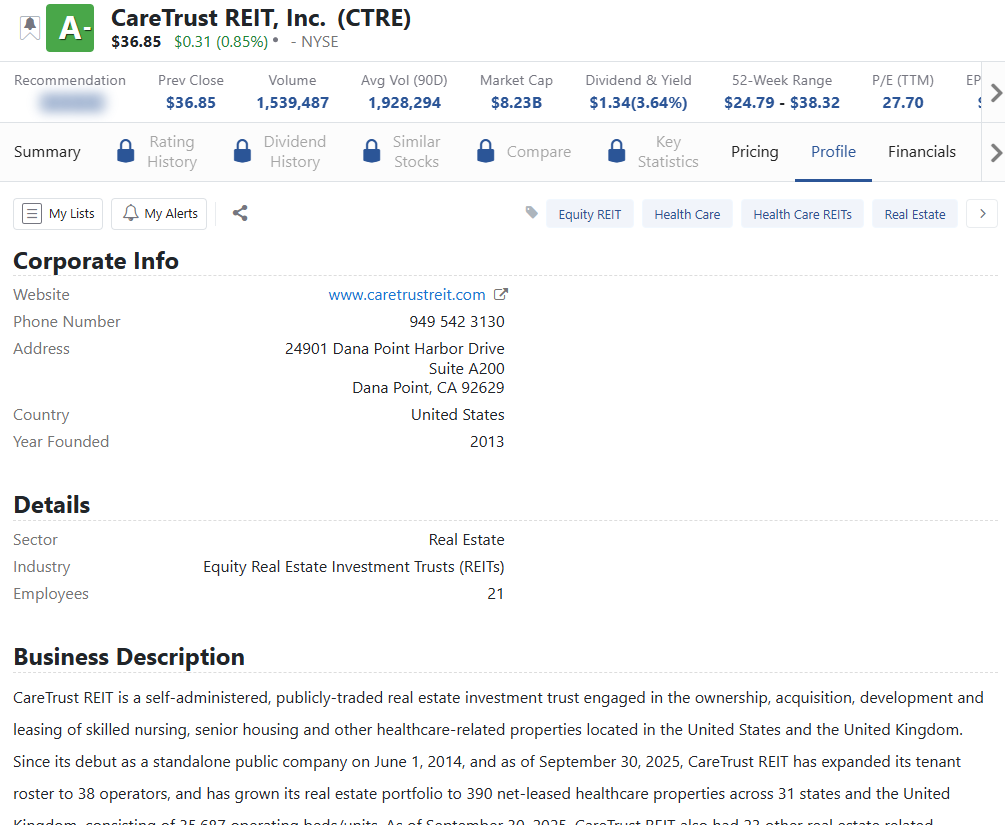1005x825 pixels.
Task: Click the external link icon beside website
Action: click(x=501, y=295)
